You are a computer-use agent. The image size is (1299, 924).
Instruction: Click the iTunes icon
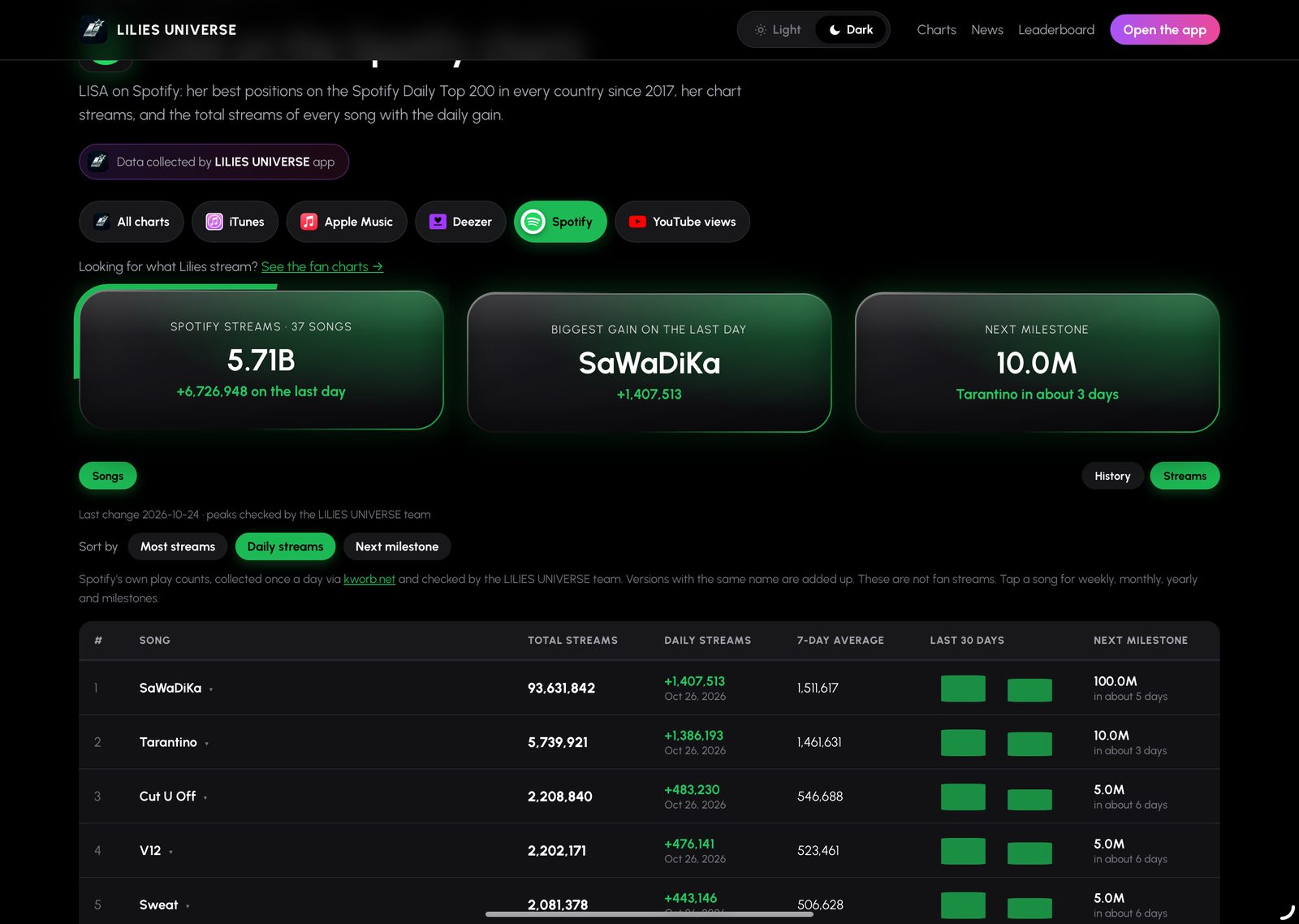point(214,222)
